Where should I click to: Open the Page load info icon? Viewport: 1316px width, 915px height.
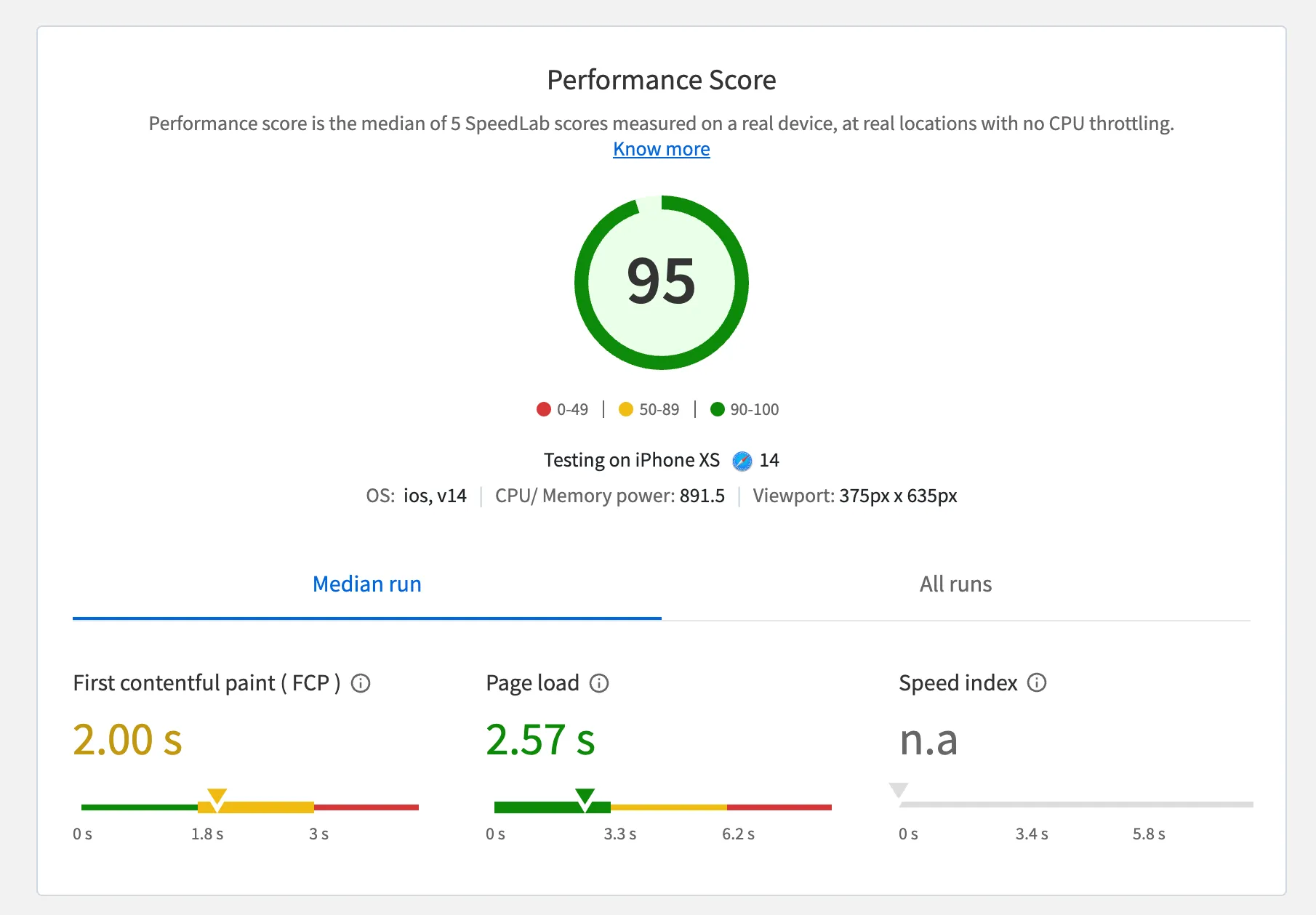pyautogui.click(x=599, y=683)
